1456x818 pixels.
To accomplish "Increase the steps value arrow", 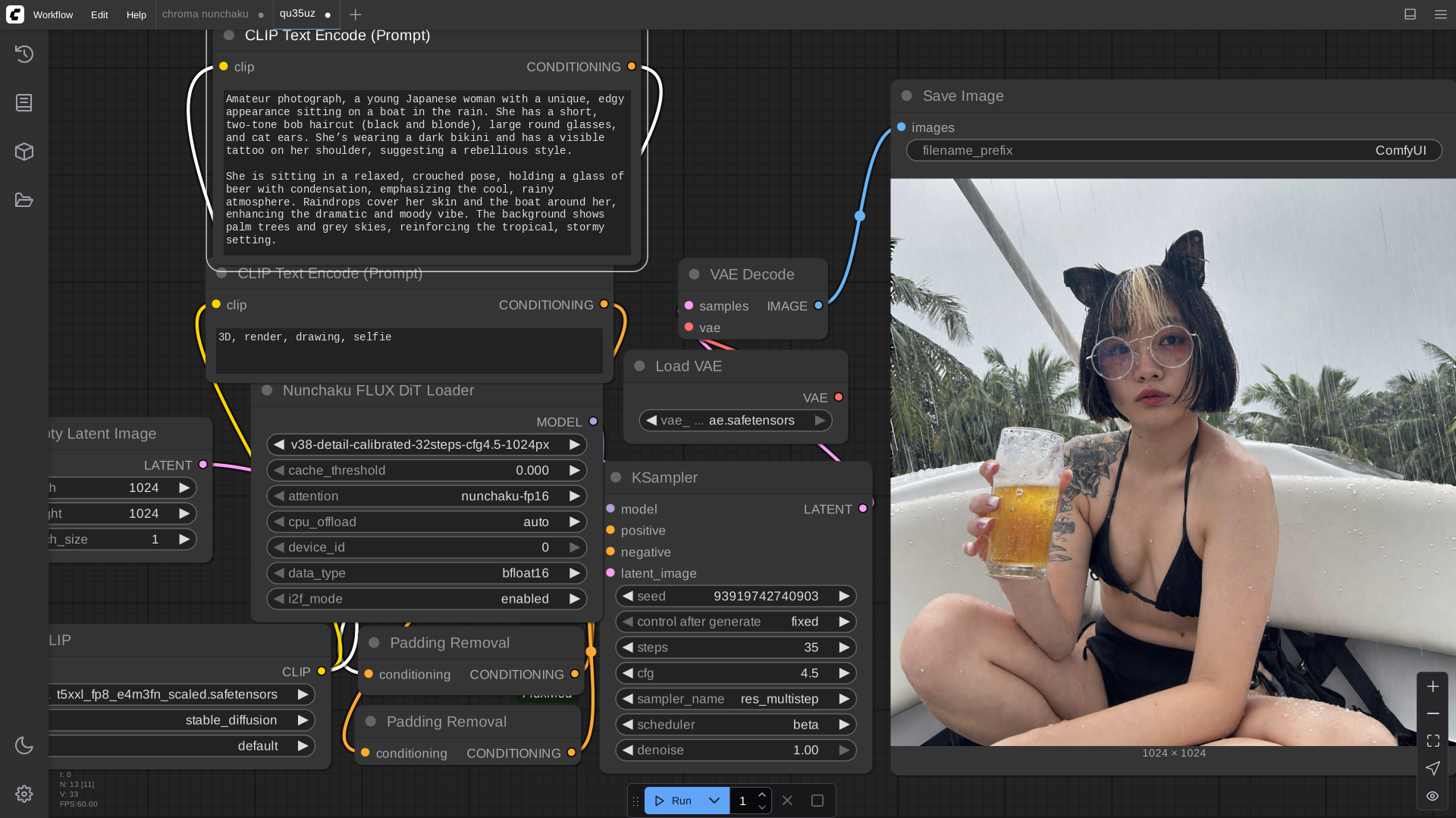I will click(844, 647).
